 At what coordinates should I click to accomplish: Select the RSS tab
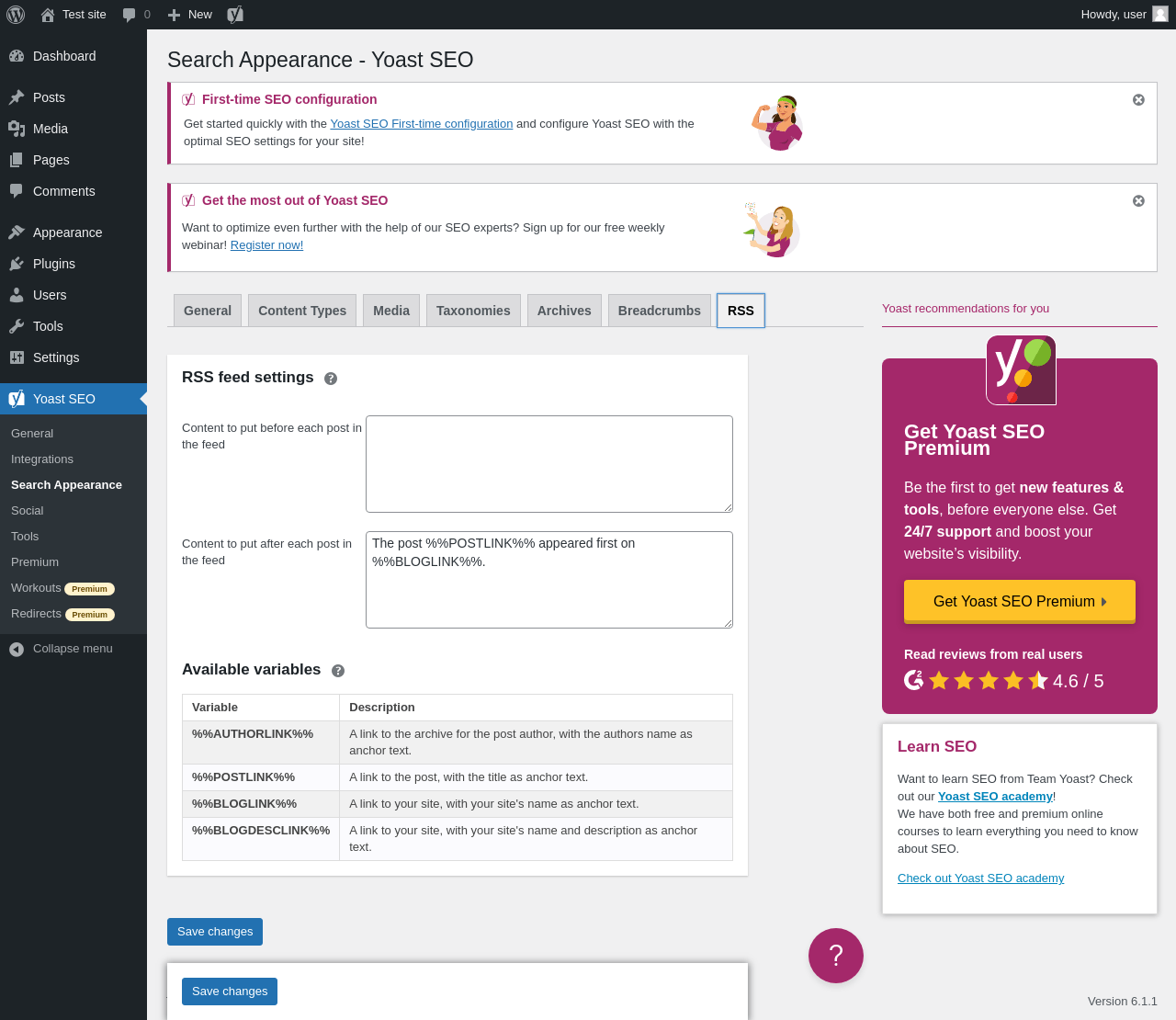[741, 311]
